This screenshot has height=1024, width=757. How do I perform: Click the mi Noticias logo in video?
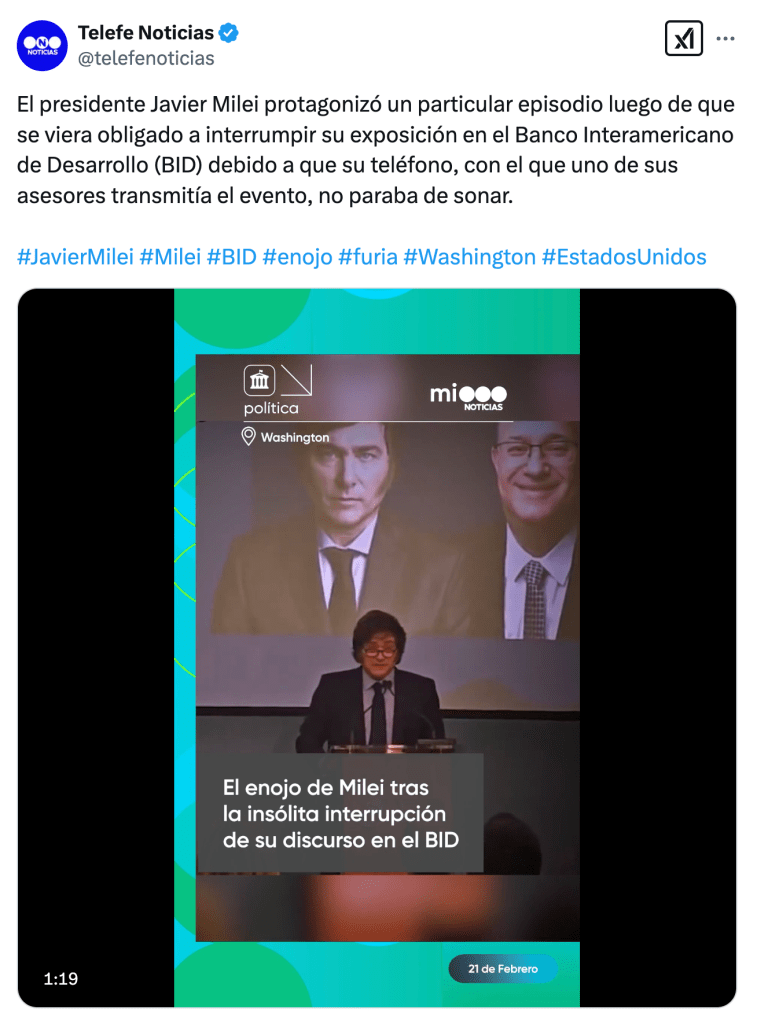tap(468, 396)
